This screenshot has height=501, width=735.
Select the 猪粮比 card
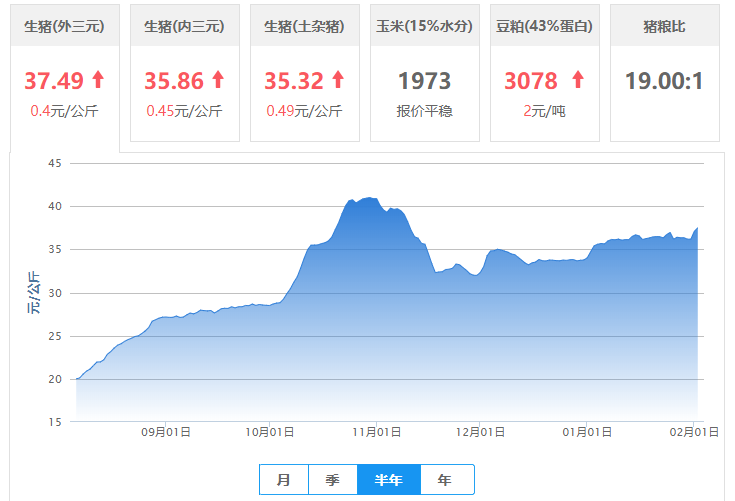[x=665, y=73]
